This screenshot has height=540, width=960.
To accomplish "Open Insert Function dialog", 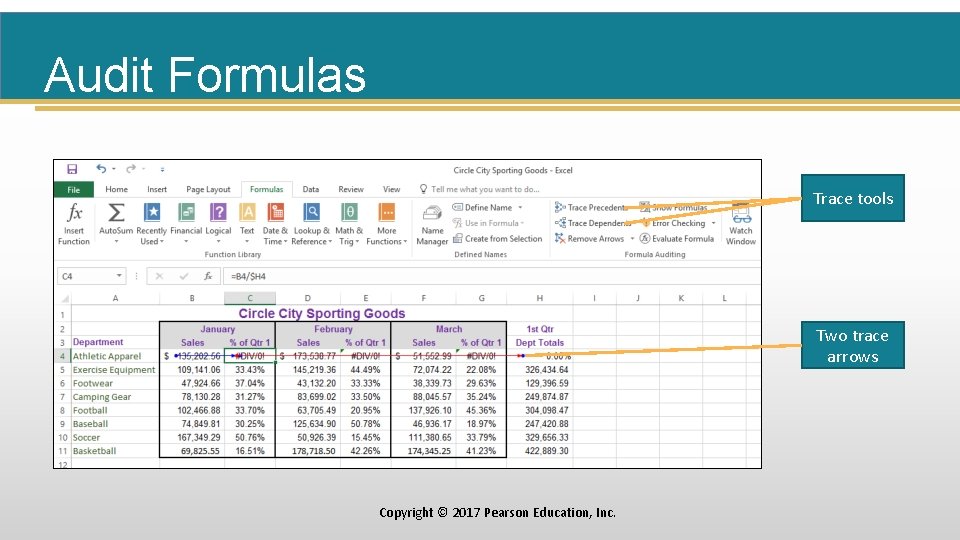I will click(x=74, y=224).
